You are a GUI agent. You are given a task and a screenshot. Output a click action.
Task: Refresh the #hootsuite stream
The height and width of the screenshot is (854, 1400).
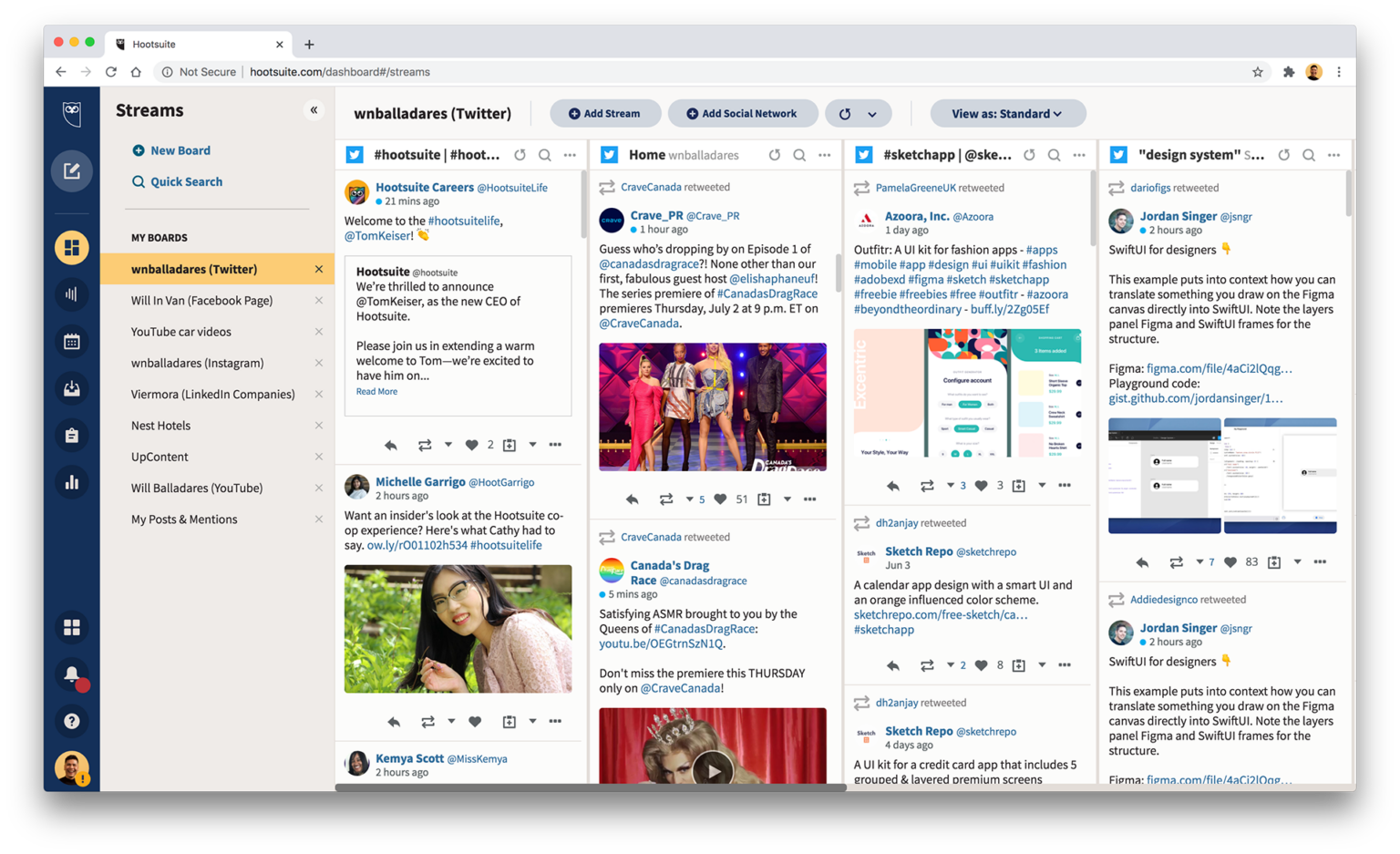click(x=520, y=155)
